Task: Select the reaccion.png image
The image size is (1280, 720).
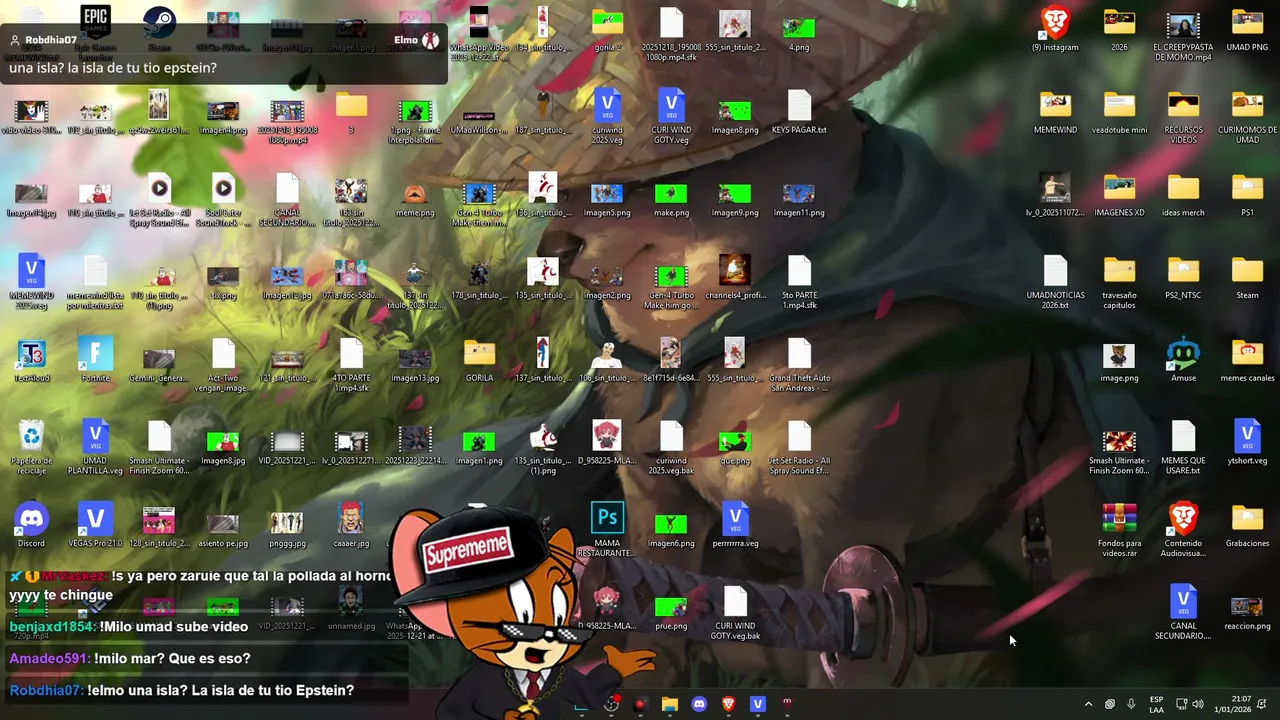Action: (1247, 608)
